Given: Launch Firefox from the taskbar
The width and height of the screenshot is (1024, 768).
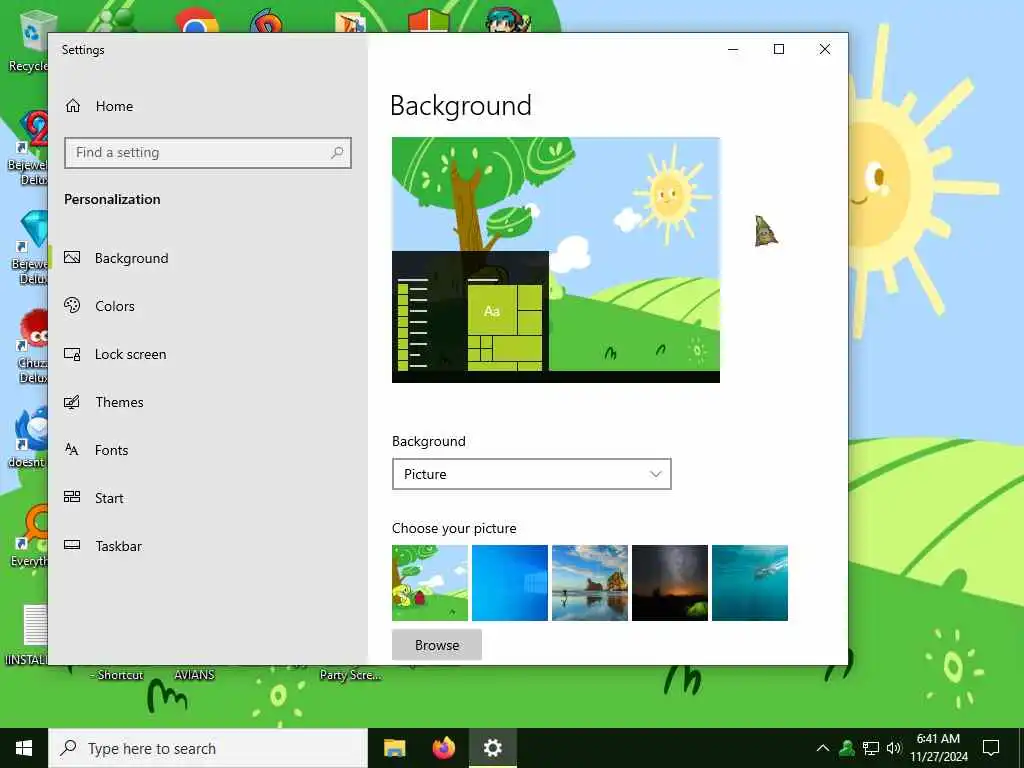Looking at the screenshot, I should pos(444,748).
